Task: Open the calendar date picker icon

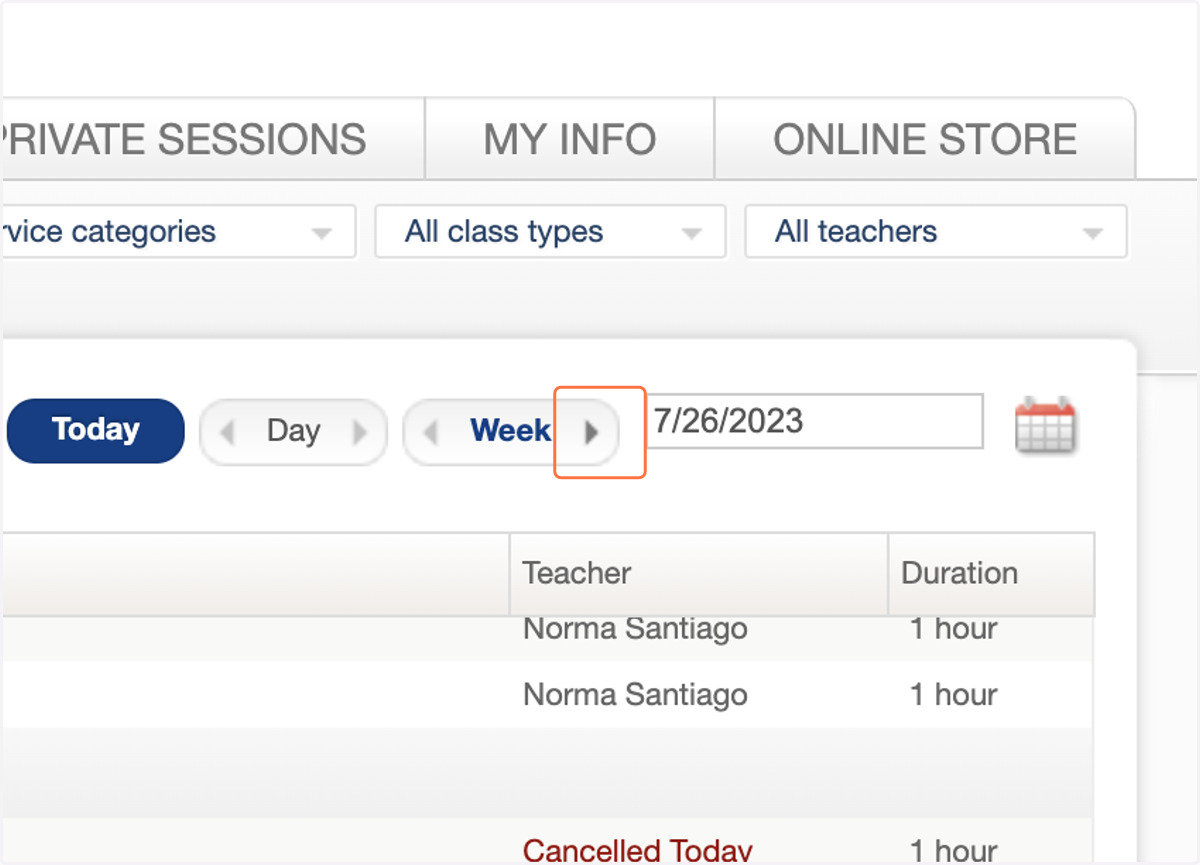Action: [1045, 425]
